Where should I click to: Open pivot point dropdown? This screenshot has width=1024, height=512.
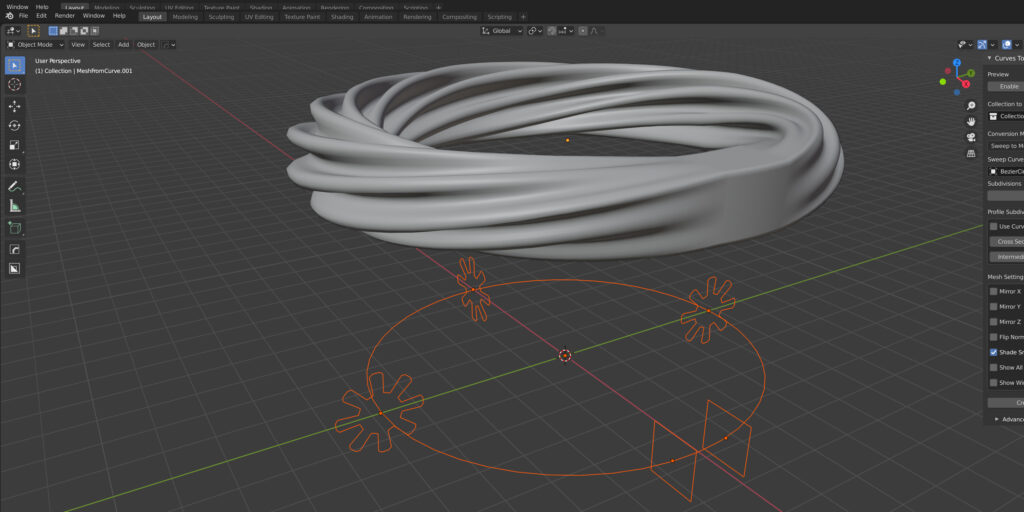pyautogui.click(x=536, y=31)
